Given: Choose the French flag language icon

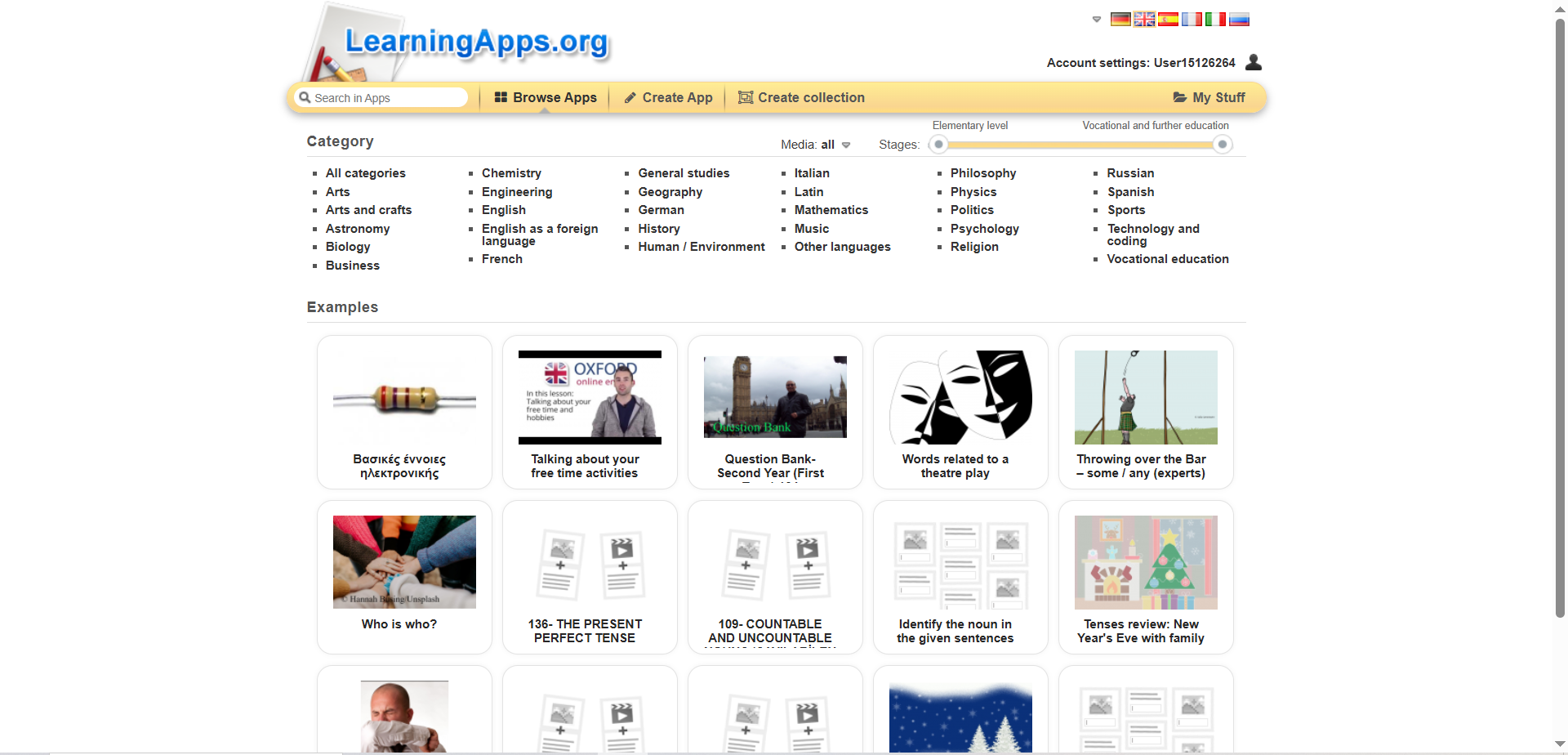Looking at the screenshot, I should coord(1192,19).
